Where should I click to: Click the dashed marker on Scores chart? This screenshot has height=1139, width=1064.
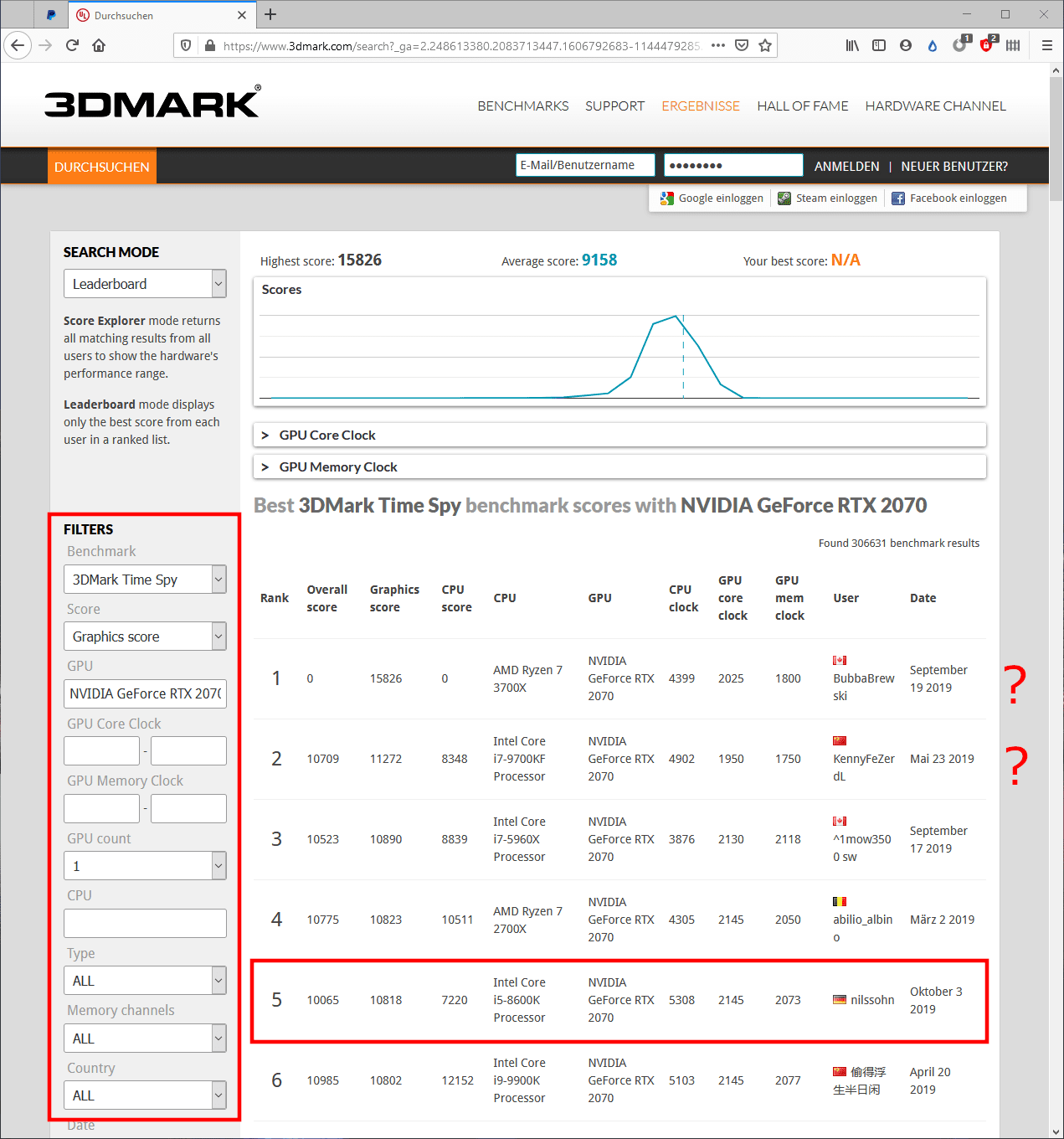[x=683, y=357]
